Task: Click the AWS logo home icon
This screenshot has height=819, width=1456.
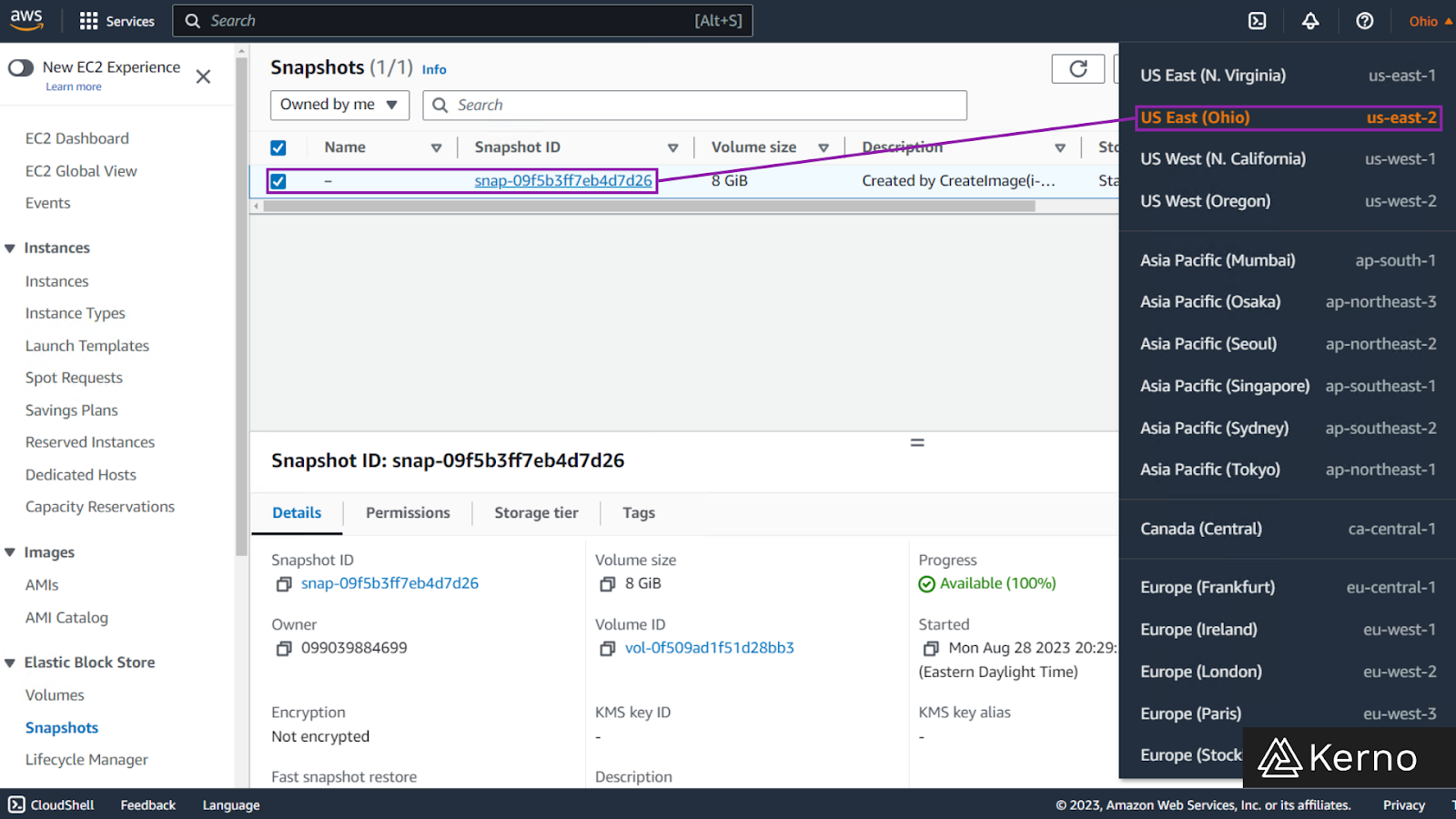Action: pos(26,20)
